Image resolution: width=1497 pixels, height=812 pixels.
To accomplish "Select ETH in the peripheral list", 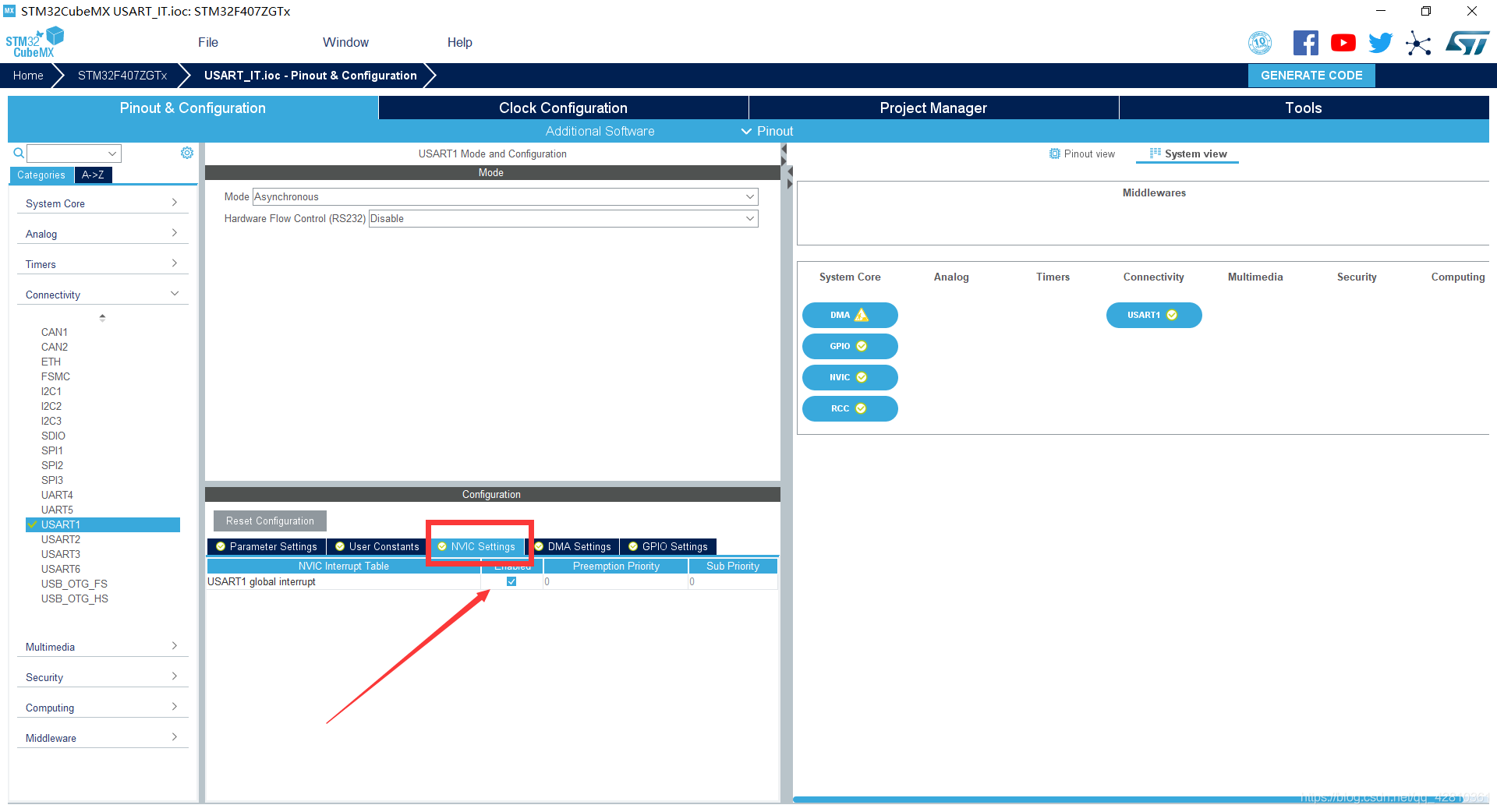I will pos(51,362).
